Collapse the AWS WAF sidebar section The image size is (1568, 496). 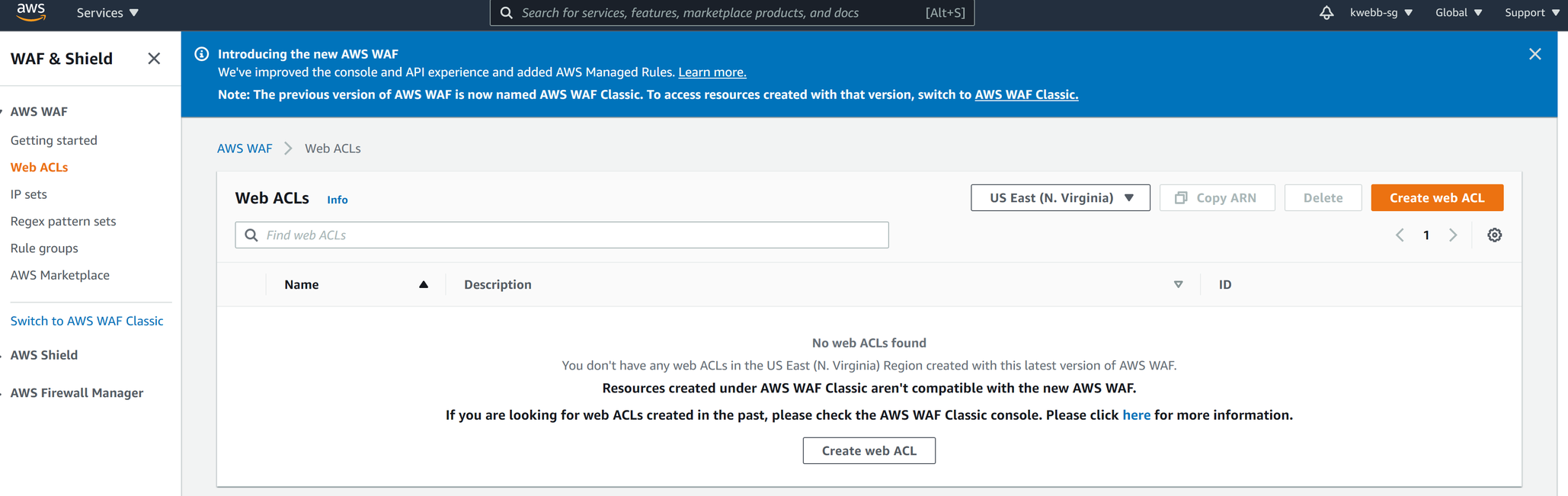click(x=38, y=111)
